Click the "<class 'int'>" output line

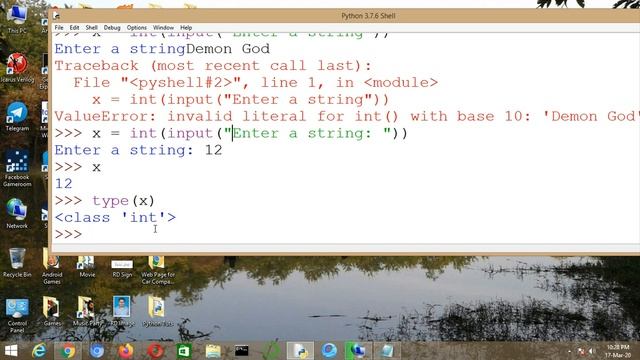coord(115,218)
